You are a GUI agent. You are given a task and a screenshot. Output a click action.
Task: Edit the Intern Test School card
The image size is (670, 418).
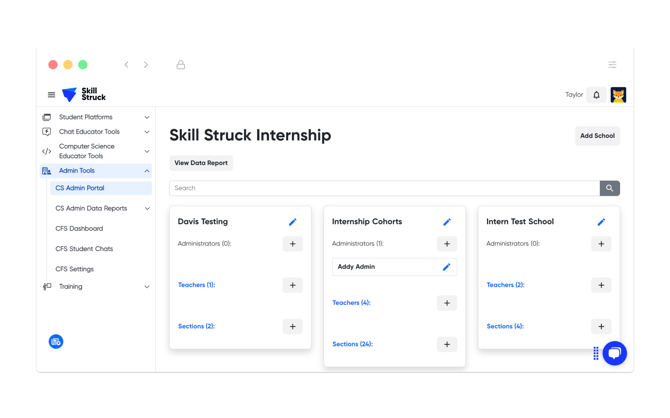point(601,222)
